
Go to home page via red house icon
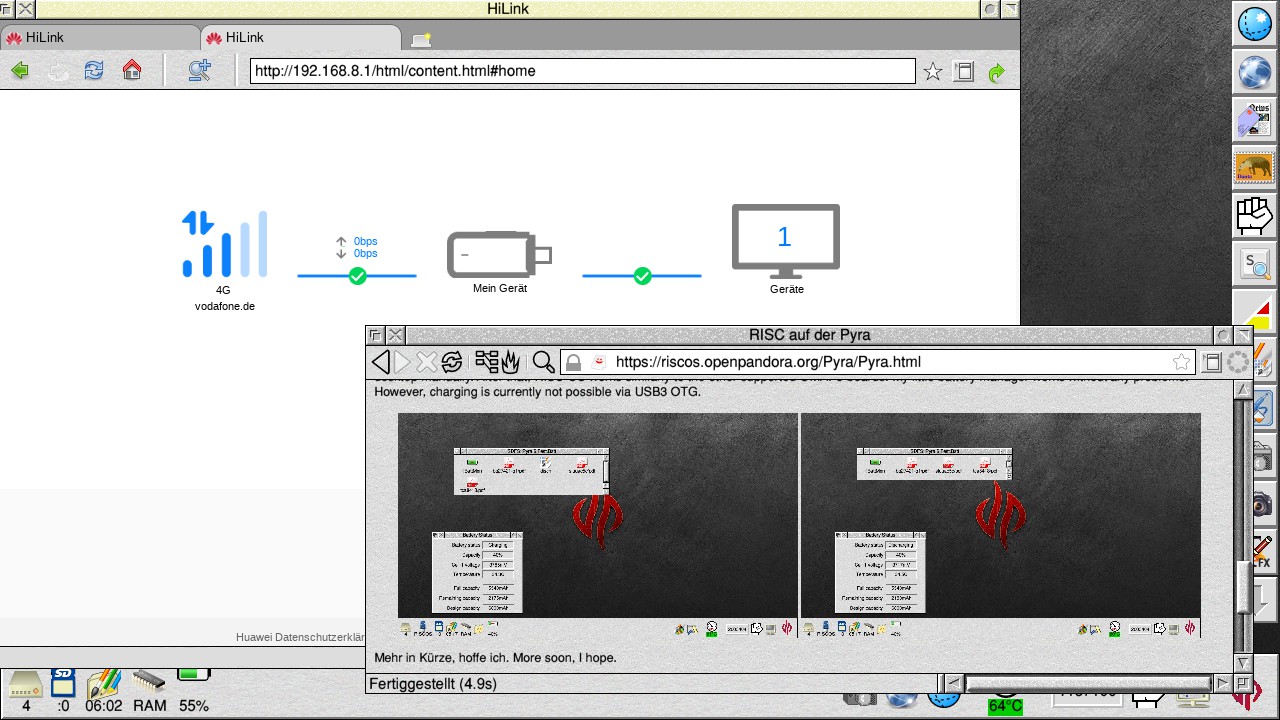[x=132, y=71]
